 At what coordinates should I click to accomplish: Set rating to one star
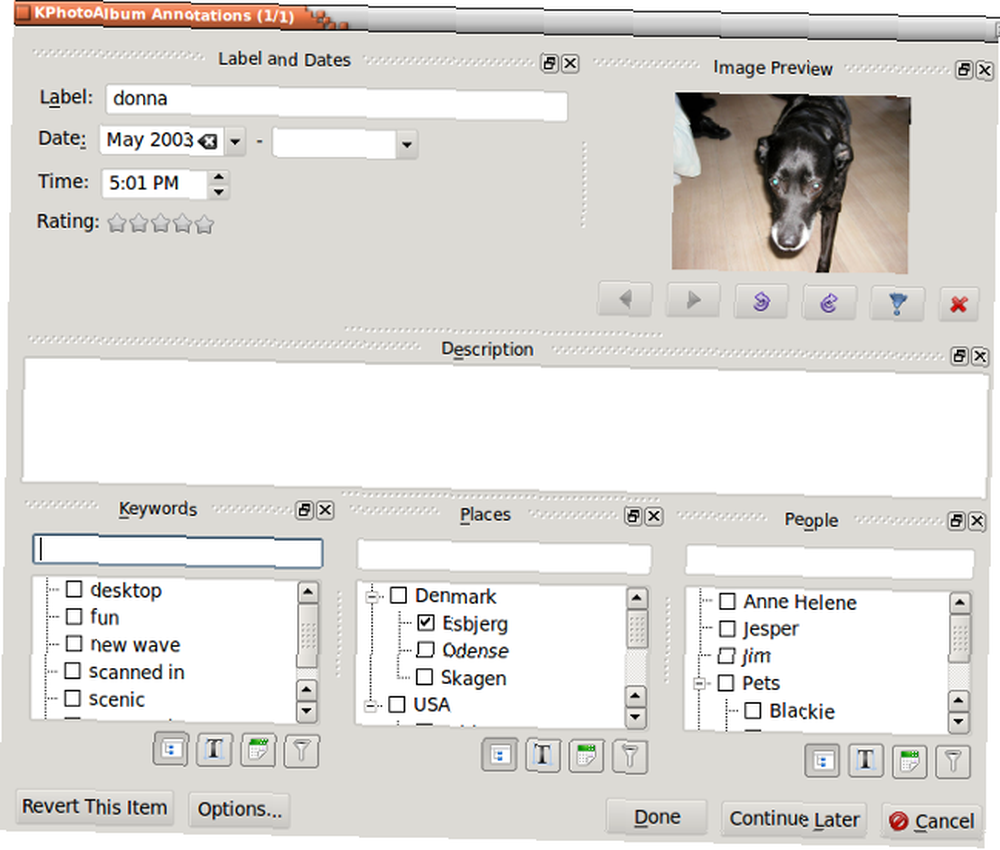click(x=117, y=223)
